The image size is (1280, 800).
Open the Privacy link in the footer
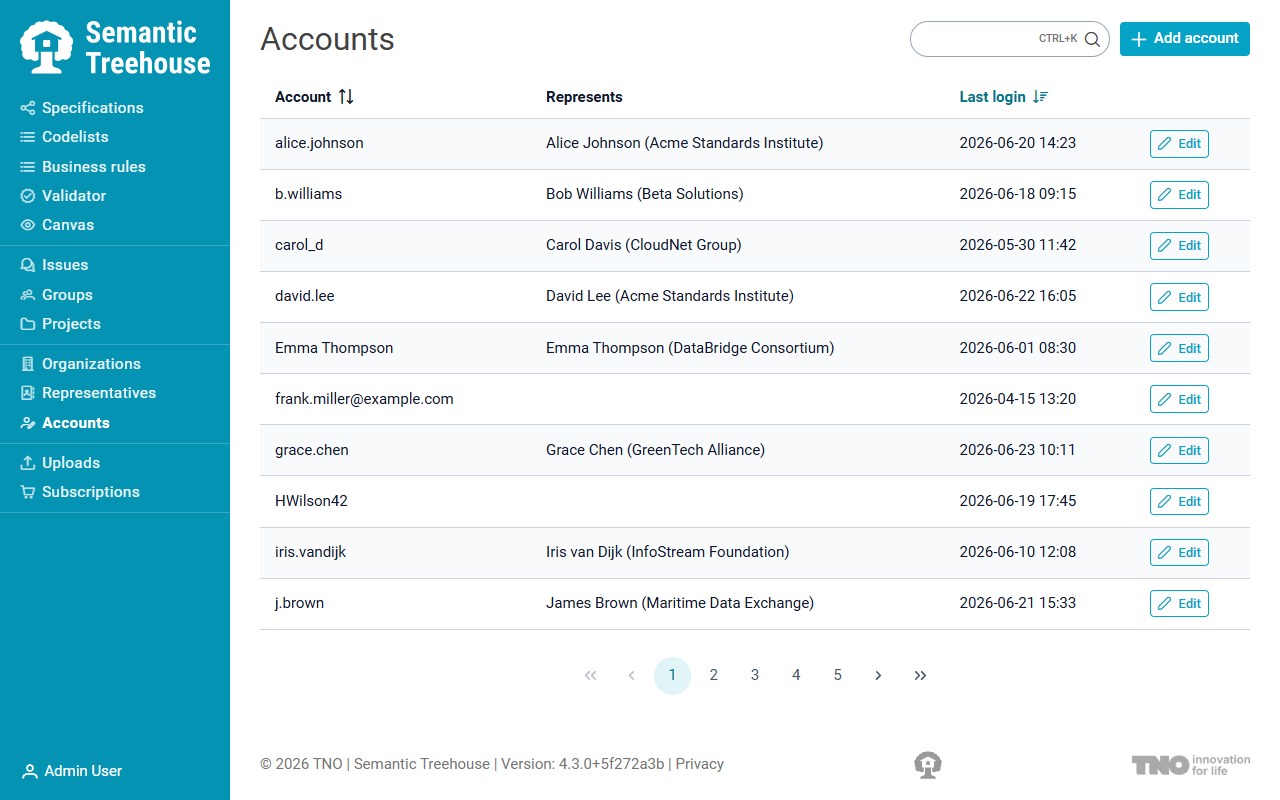click(x=700, y=764)
